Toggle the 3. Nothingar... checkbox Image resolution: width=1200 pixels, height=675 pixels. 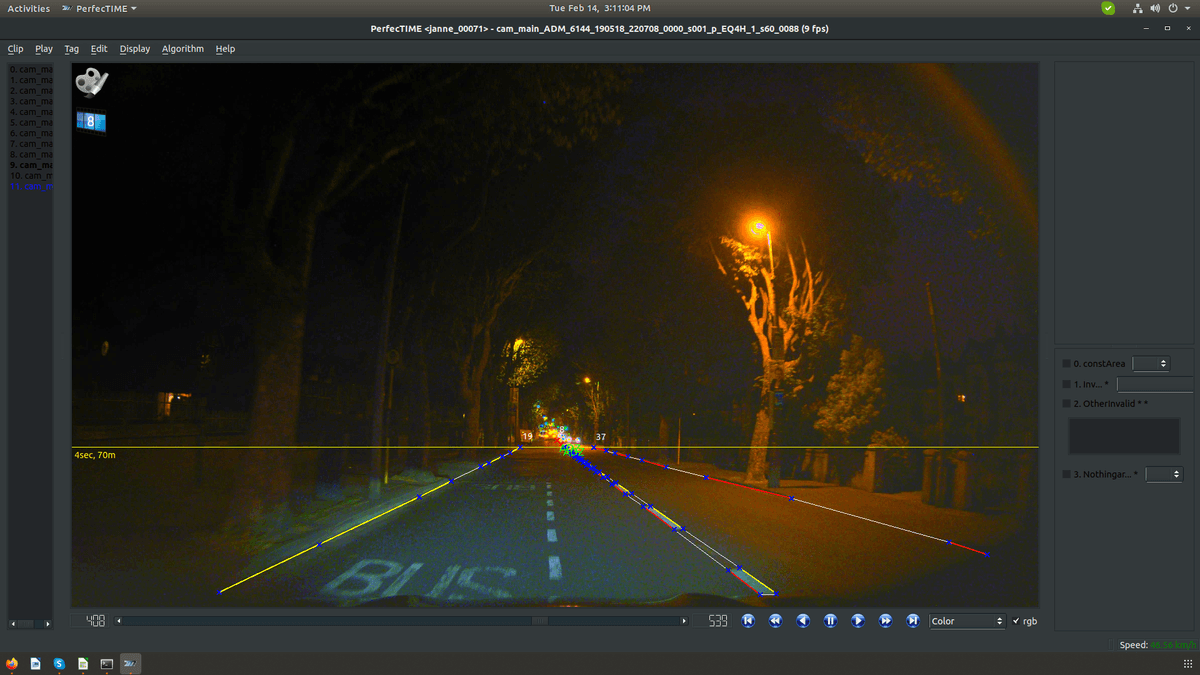1066,474
